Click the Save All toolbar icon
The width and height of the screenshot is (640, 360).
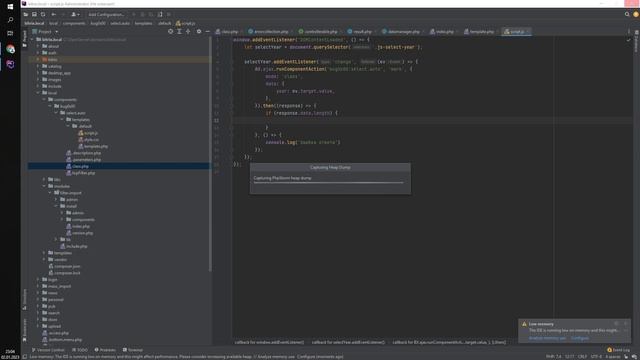tap(34, 14)
